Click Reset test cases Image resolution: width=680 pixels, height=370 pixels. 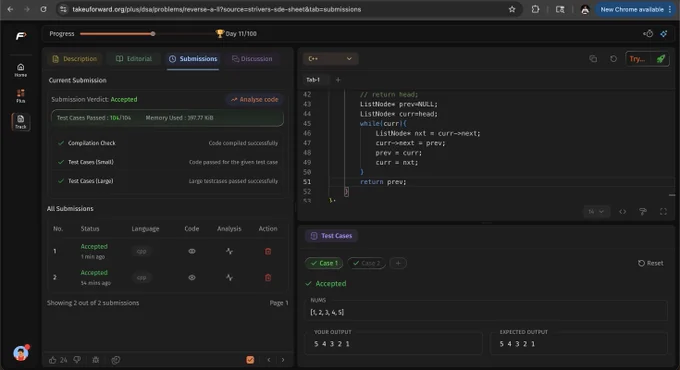click(651, 263)
